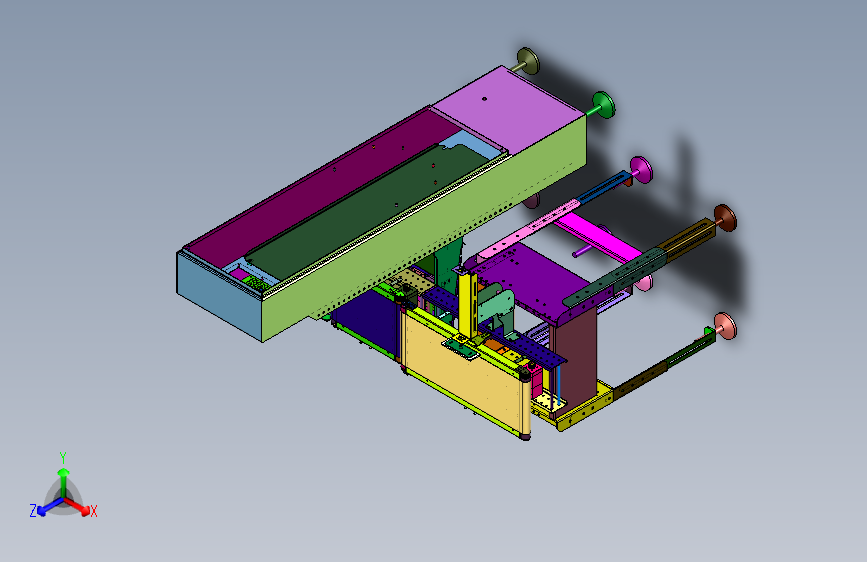Click the blue Z axis of the triad
Viewport: 867px width, 562px height.
(x=49, y=507)
